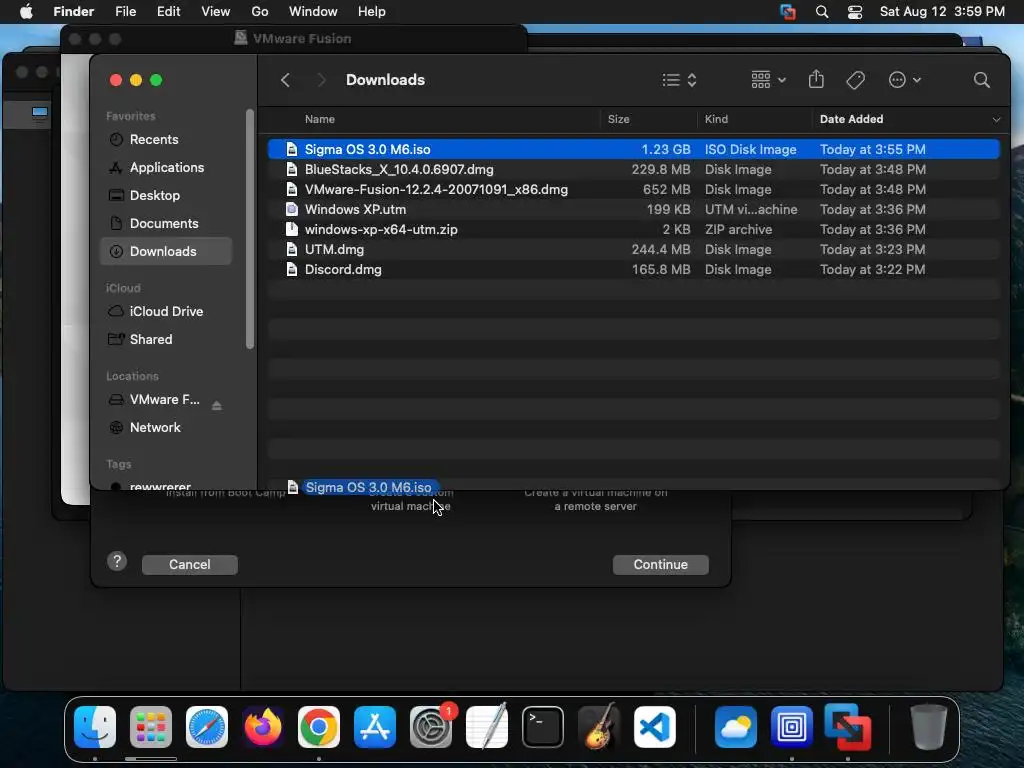Select Sigma OS 3.0 M6.iso file row
Viewport: 1024px width, 768px height.
633,150
